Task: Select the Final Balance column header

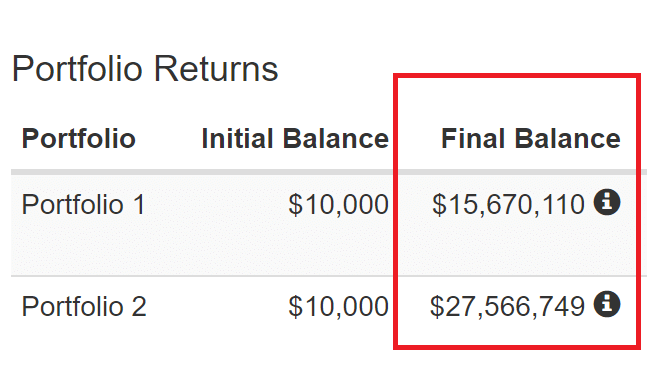Action: [x=531, y=138]
